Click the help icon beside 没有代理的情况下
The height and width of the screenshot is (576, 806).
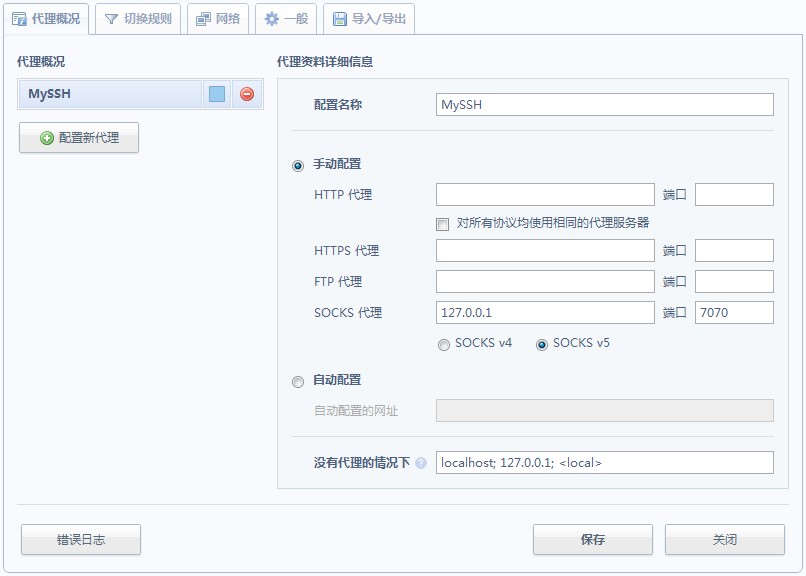coord(421,463)
